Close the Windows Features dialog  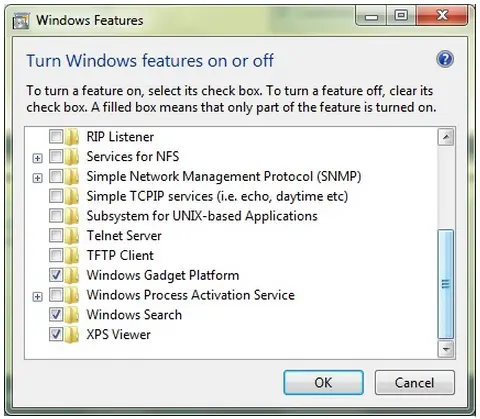coord(442,15)
